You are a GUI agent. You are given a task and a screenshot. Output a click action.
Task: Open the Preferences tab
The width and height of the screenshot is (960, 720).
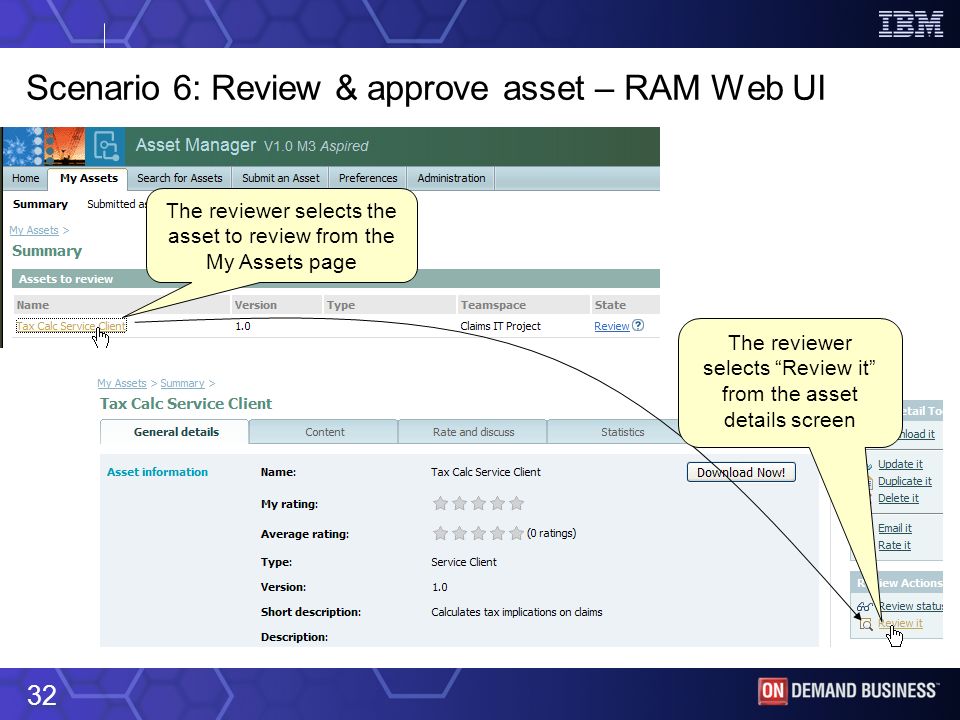[368, 178]
